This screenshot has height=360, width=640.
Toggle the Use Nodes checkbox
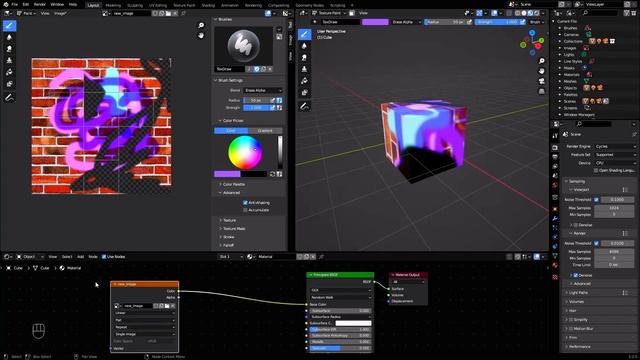pyautogui.click(x=104, y=257)
